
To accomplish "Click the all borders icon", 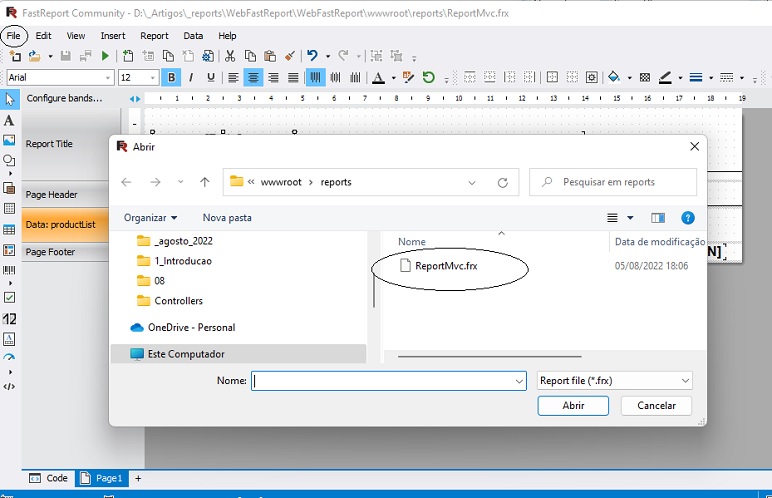I will click(x=552, y=77).
